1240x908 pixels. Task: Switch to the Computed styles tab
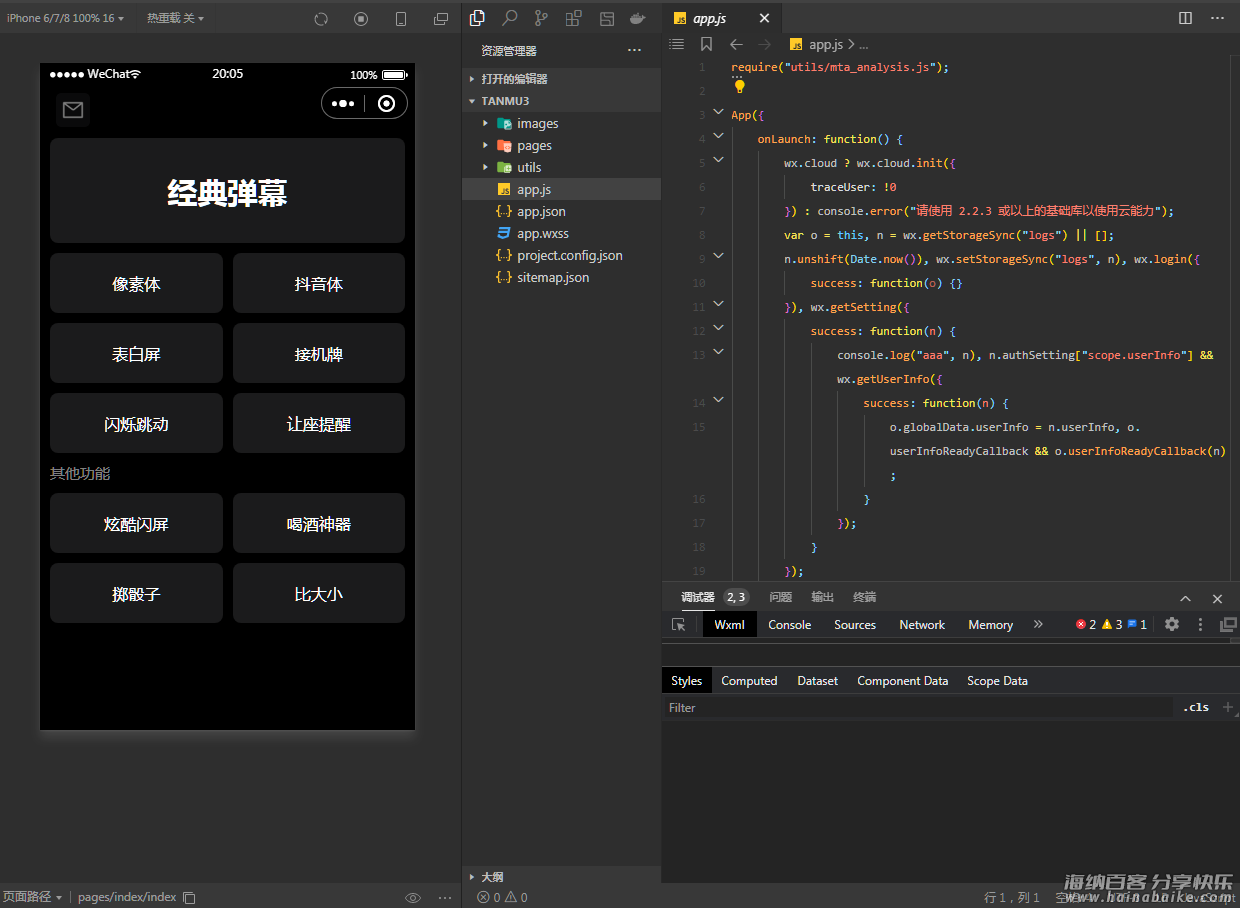749,680
